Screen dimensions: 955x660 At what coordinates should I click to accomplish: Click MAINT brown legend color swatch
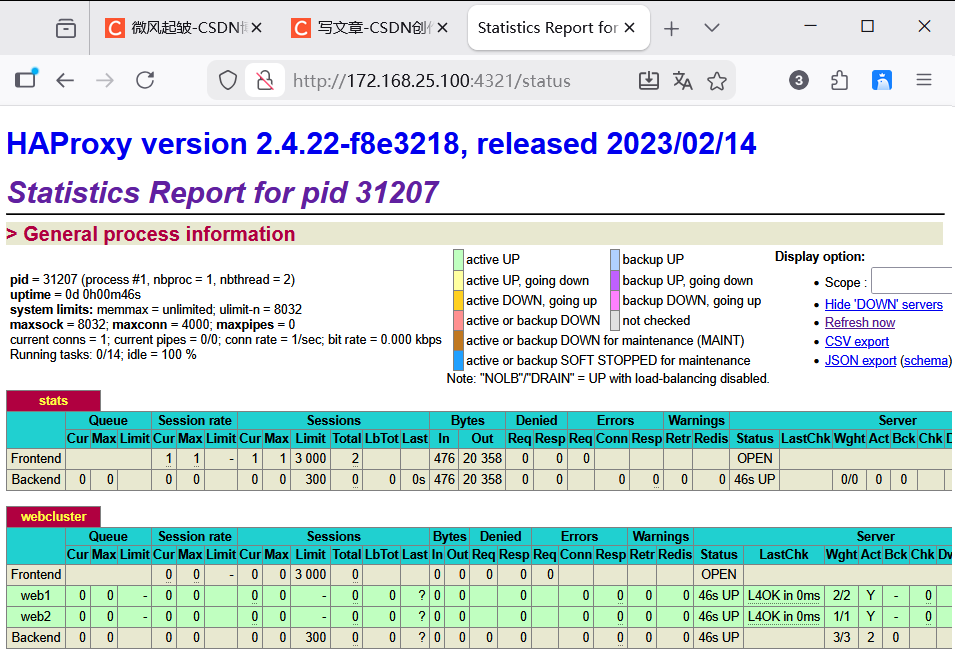click(459, 340)
